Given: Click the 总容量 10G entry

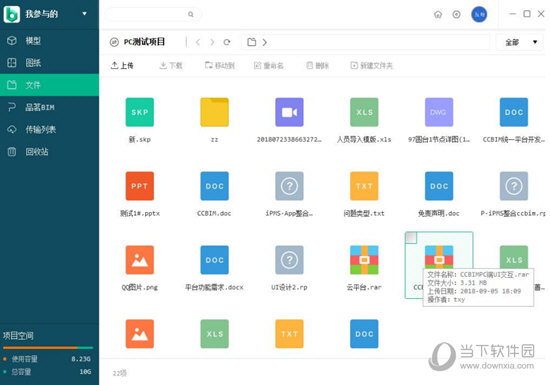Looking at the screenshot, I should coord(47,372).
